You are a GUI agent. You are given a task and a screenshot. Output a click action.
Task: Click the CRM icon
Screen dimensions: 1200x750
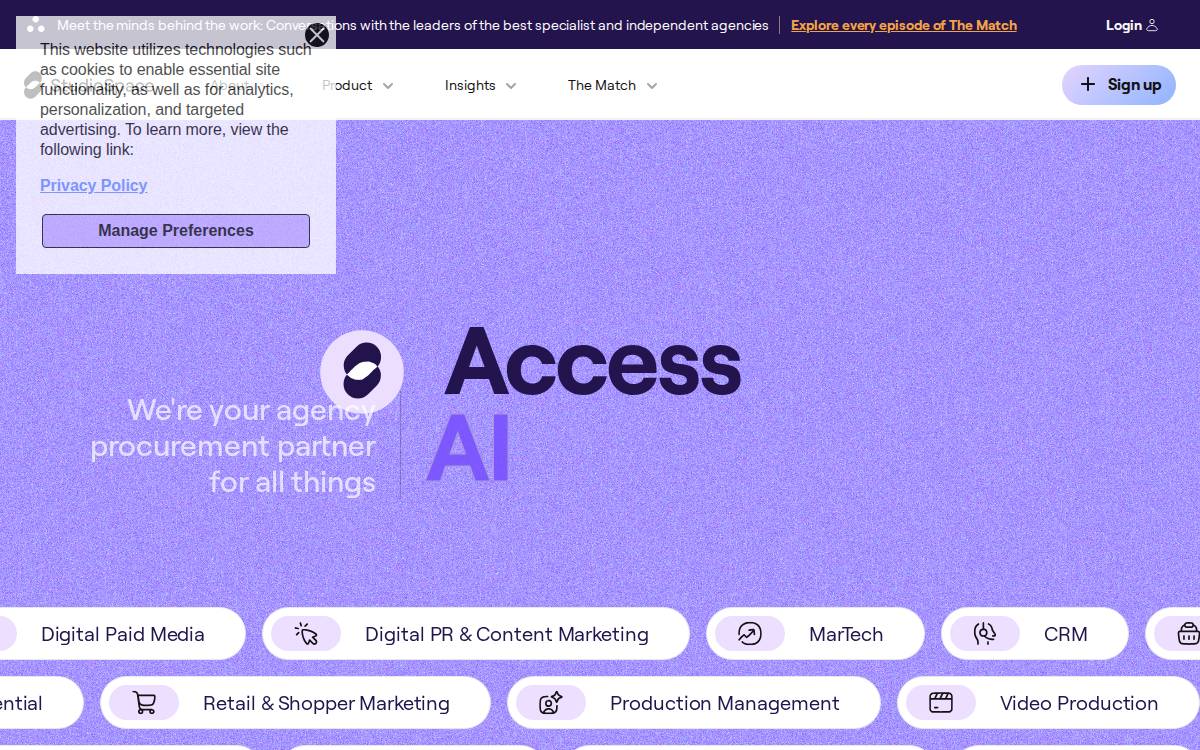tap(985, 634)
